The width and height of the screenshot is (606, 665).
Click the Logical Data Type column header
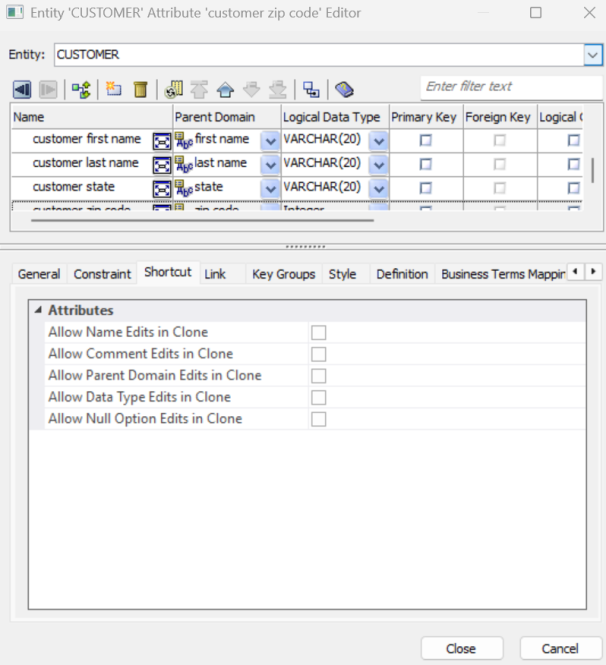pyautogui.click(x=335, y=117)
